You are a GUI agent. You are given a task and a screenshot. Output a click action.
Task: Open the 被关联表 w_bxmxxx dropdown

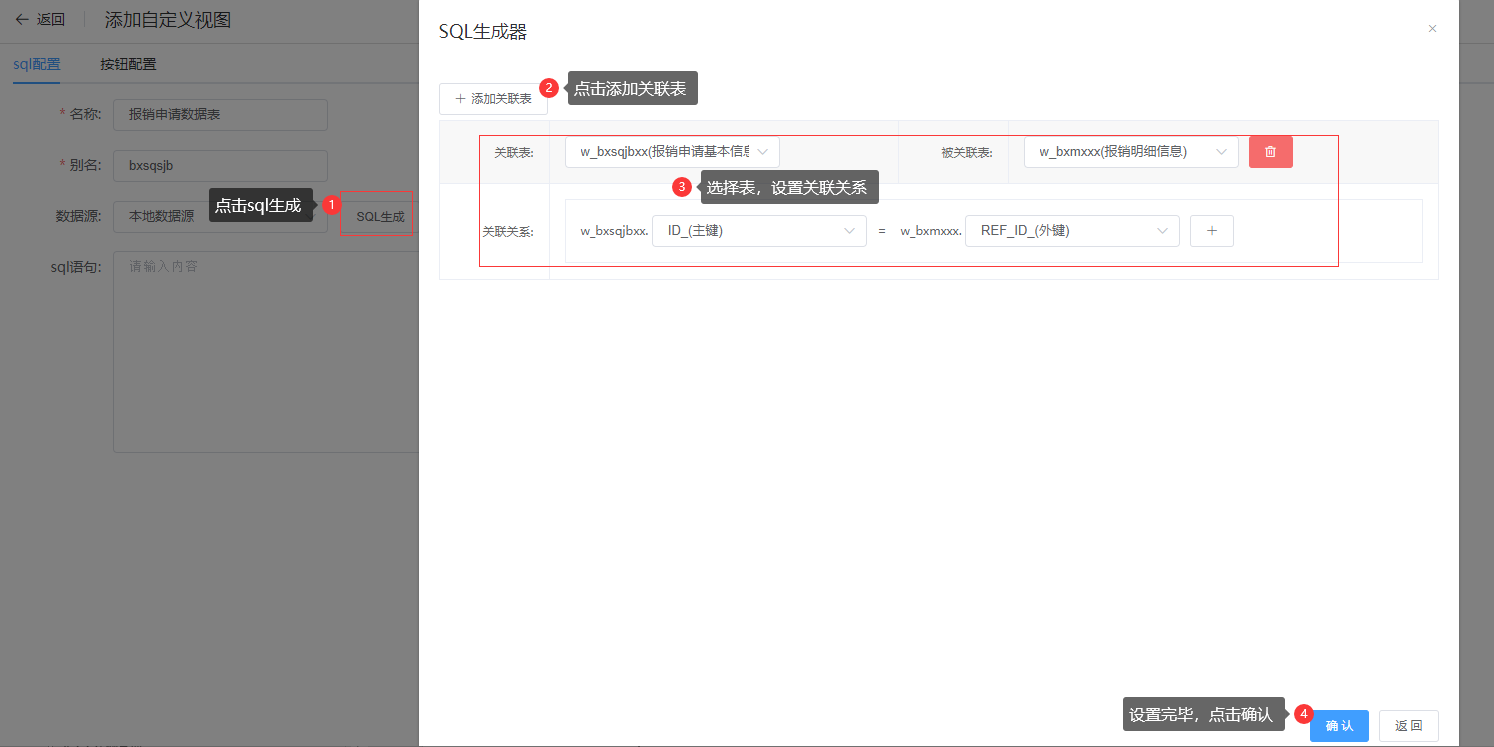pyautogui.click(x=1130, y=152)
